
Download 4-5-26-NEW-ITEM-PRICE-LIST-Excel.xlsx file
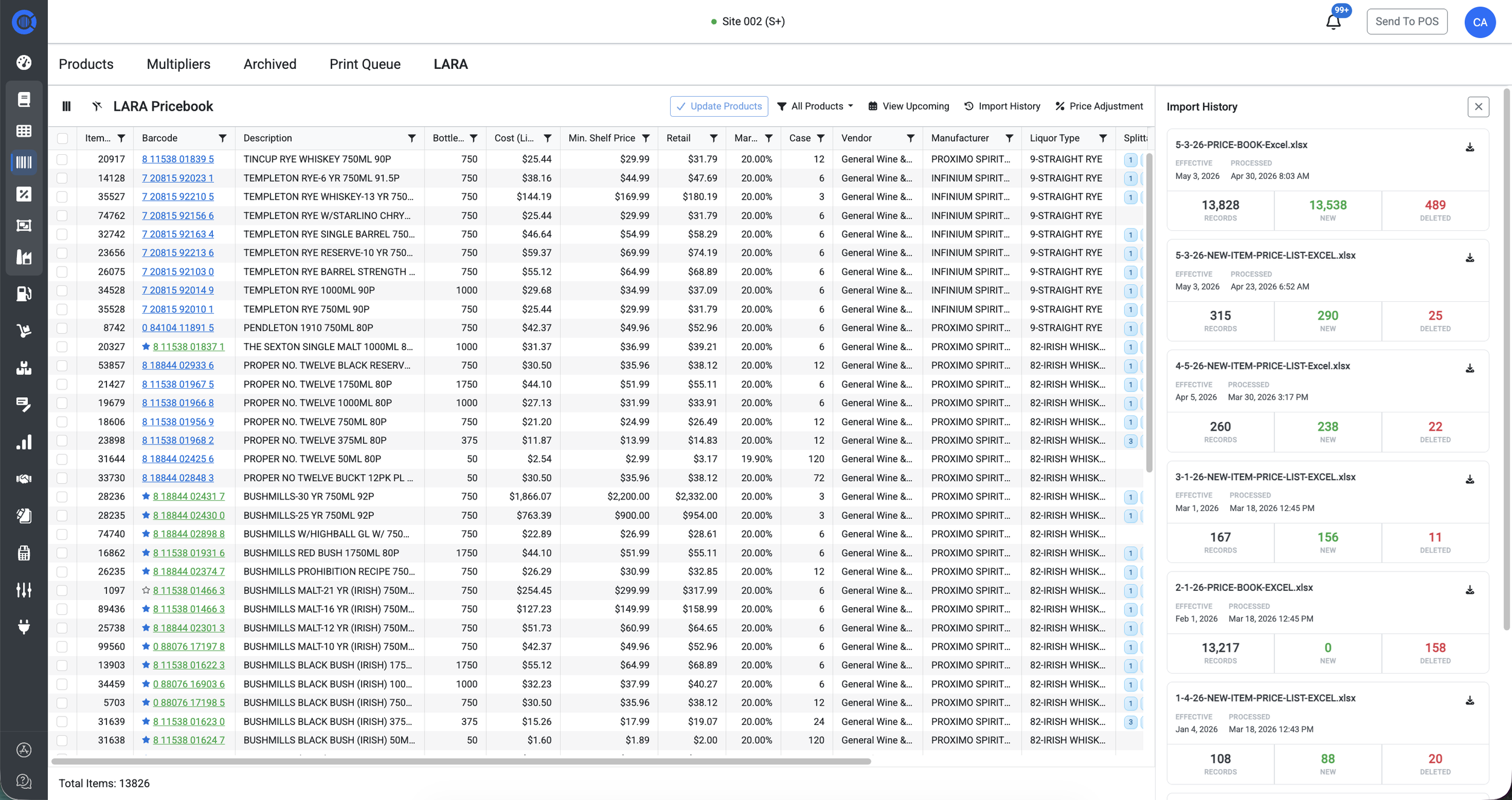point(1470,369)
